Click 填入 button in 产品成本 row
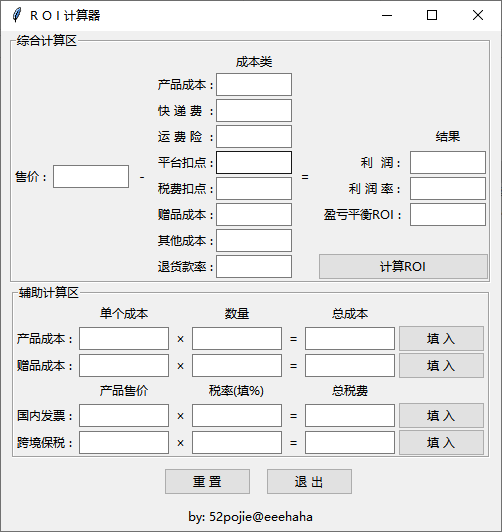Image resolution: width=502 pixels, height=532 pixels. point(441,339)
